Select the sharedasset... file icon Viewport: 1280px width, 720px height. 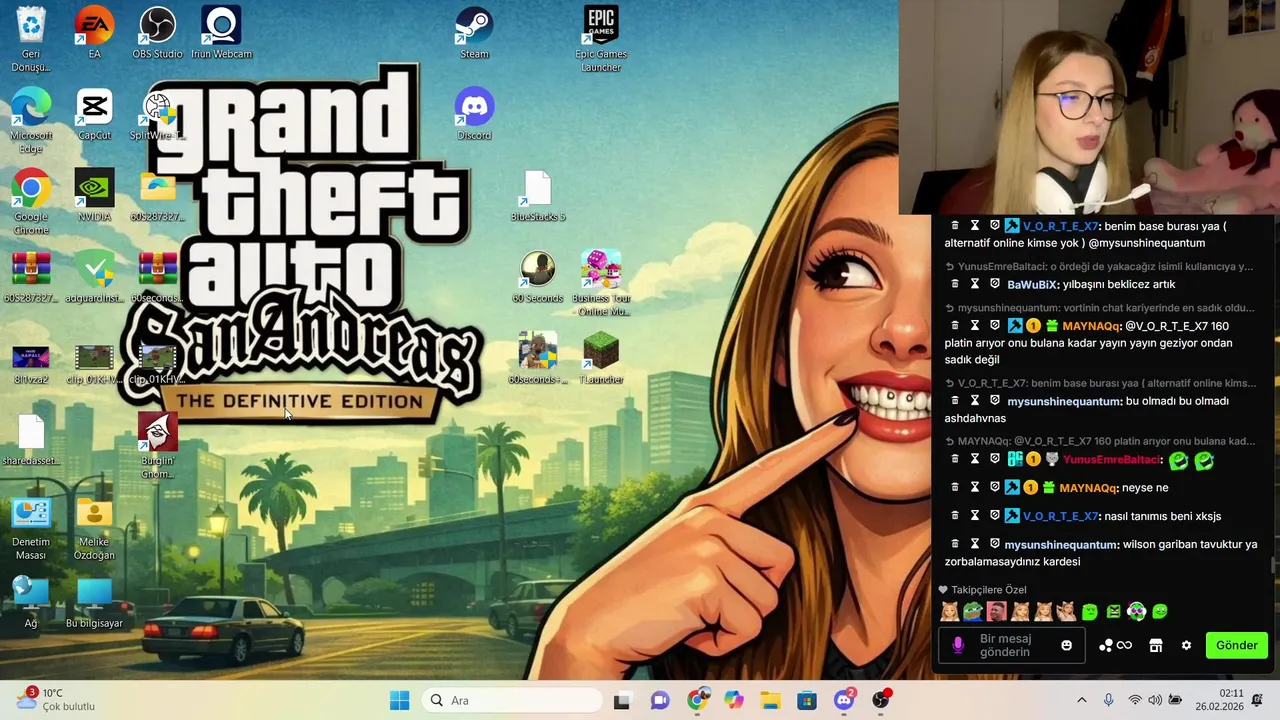[x=31, y=440]
